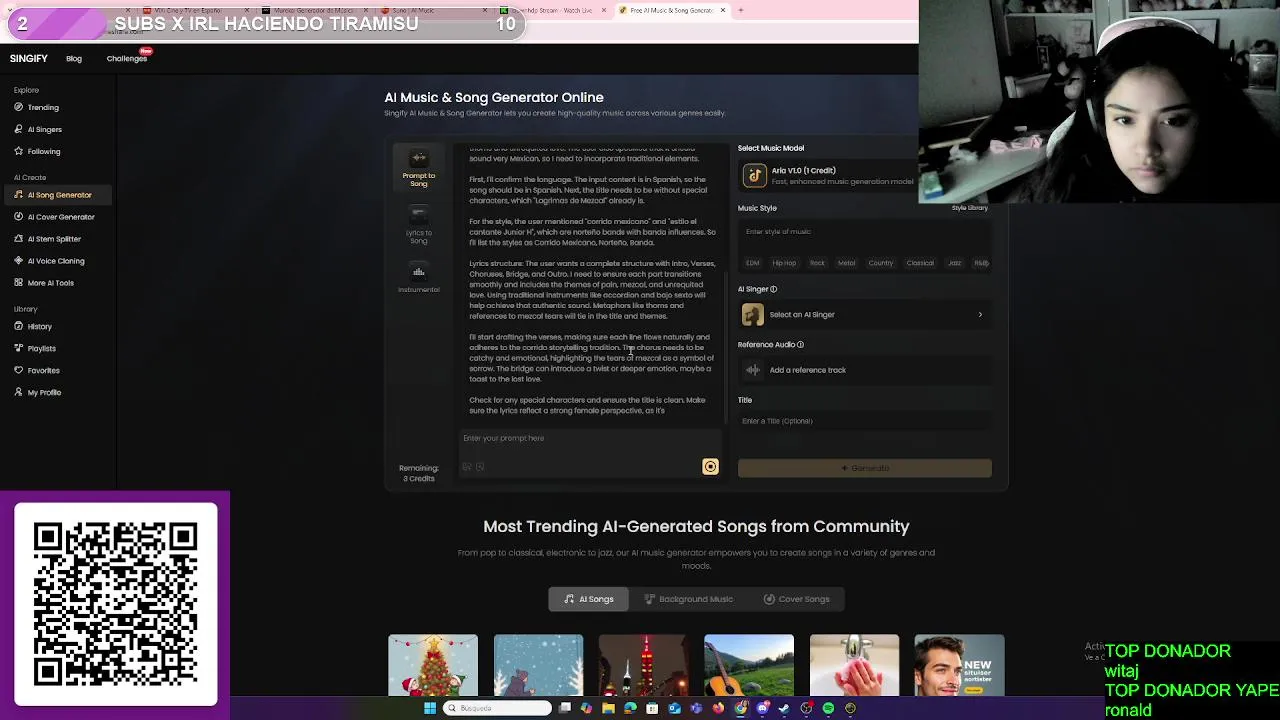Open Spotify from the taskbar
The height and width of the screenshot is (720, 1280).
point(828,708)
